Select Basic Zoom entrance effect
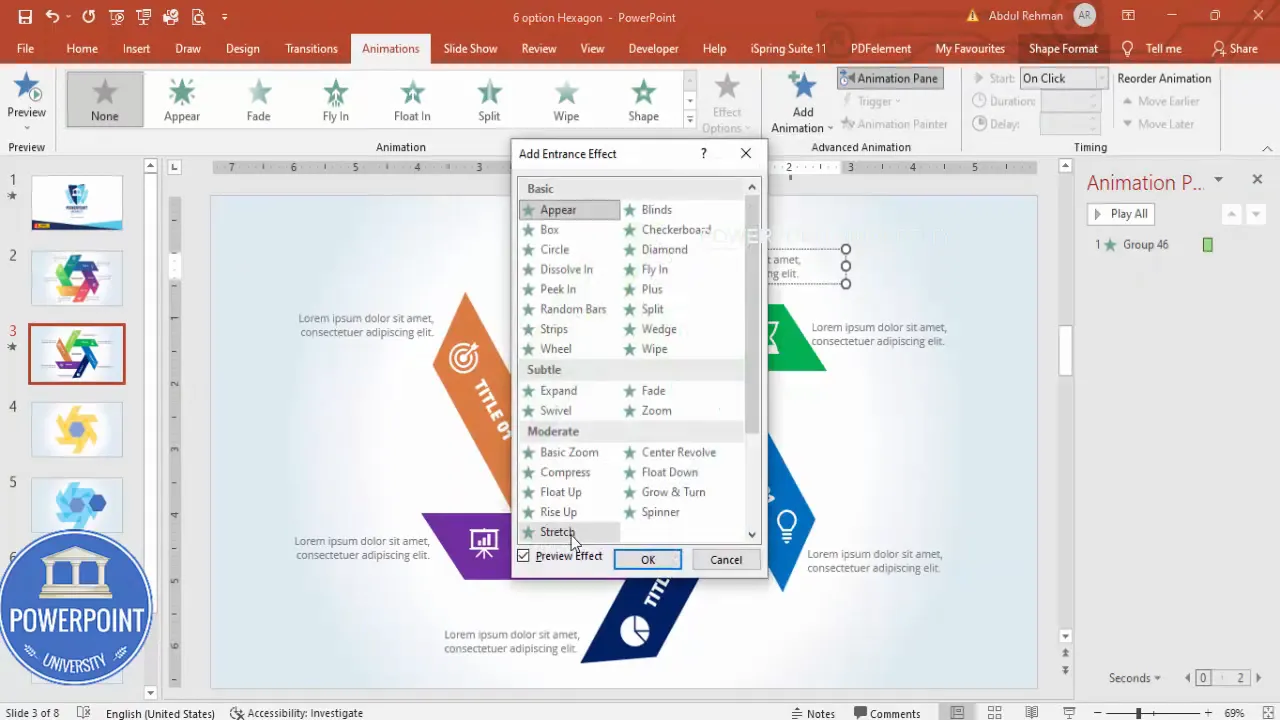Image resolution: width=1280 pixels, height=720 pixels. [569, 452]
